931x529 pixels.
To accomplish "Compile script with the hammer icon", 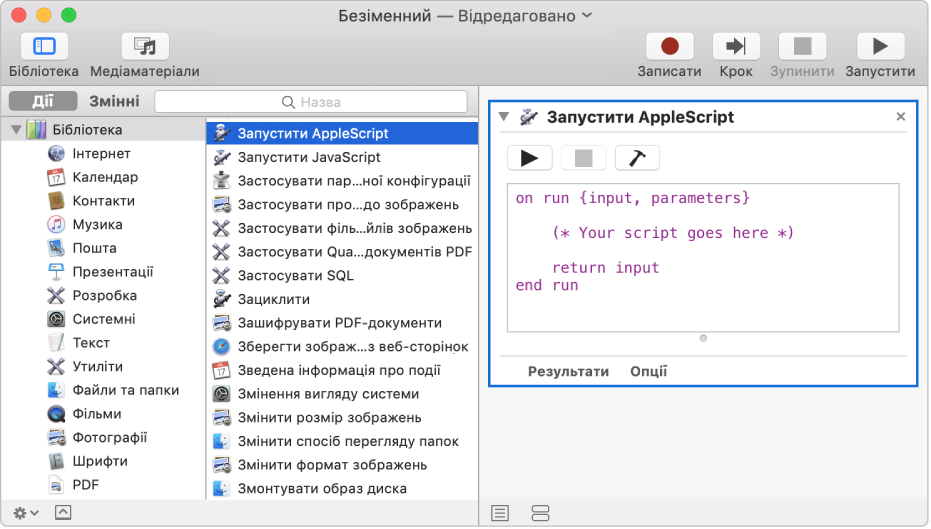I will pos(637,158).
